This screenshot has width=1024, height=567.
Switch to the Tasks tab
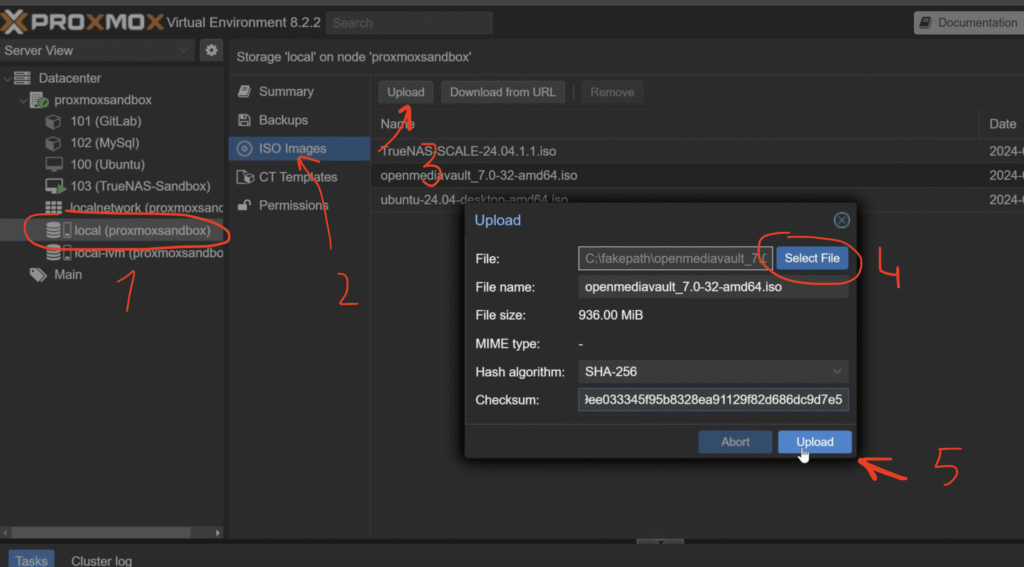pos(31,560)
